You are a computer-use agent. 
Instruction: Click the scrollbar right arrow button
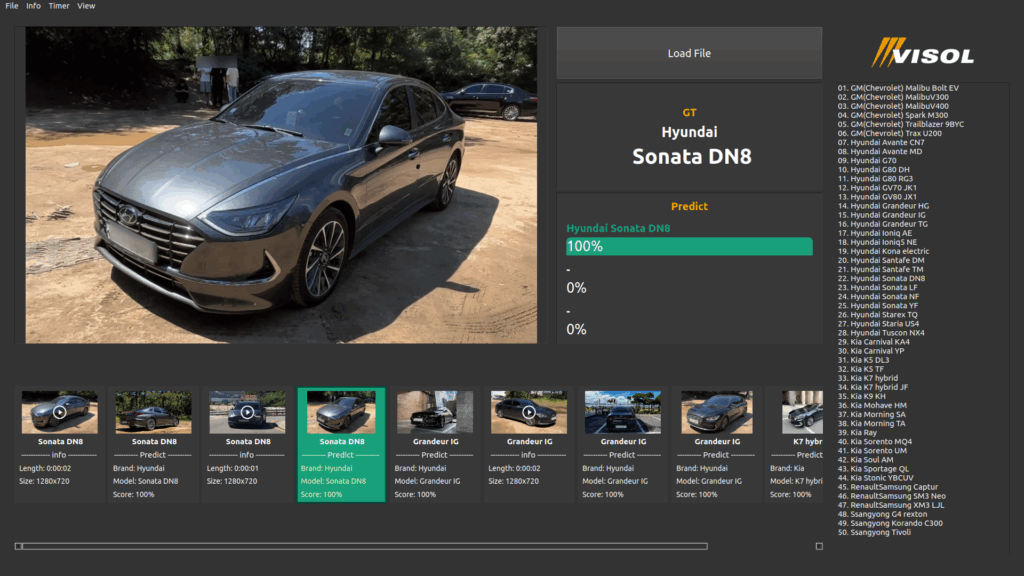coord(819,546)
